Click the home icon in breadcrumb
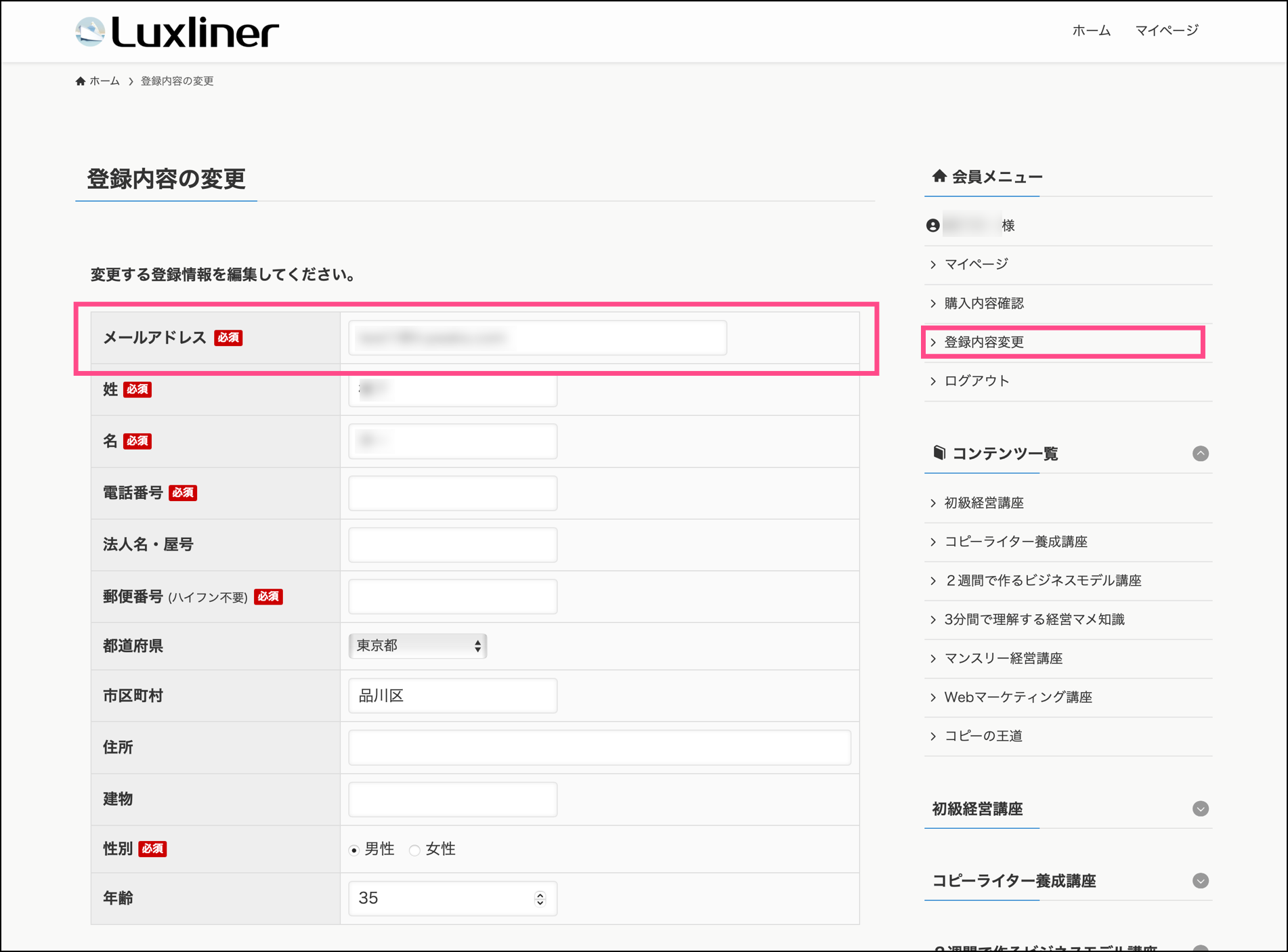The height and width of the screenshot is (952, 1288). 81,81
